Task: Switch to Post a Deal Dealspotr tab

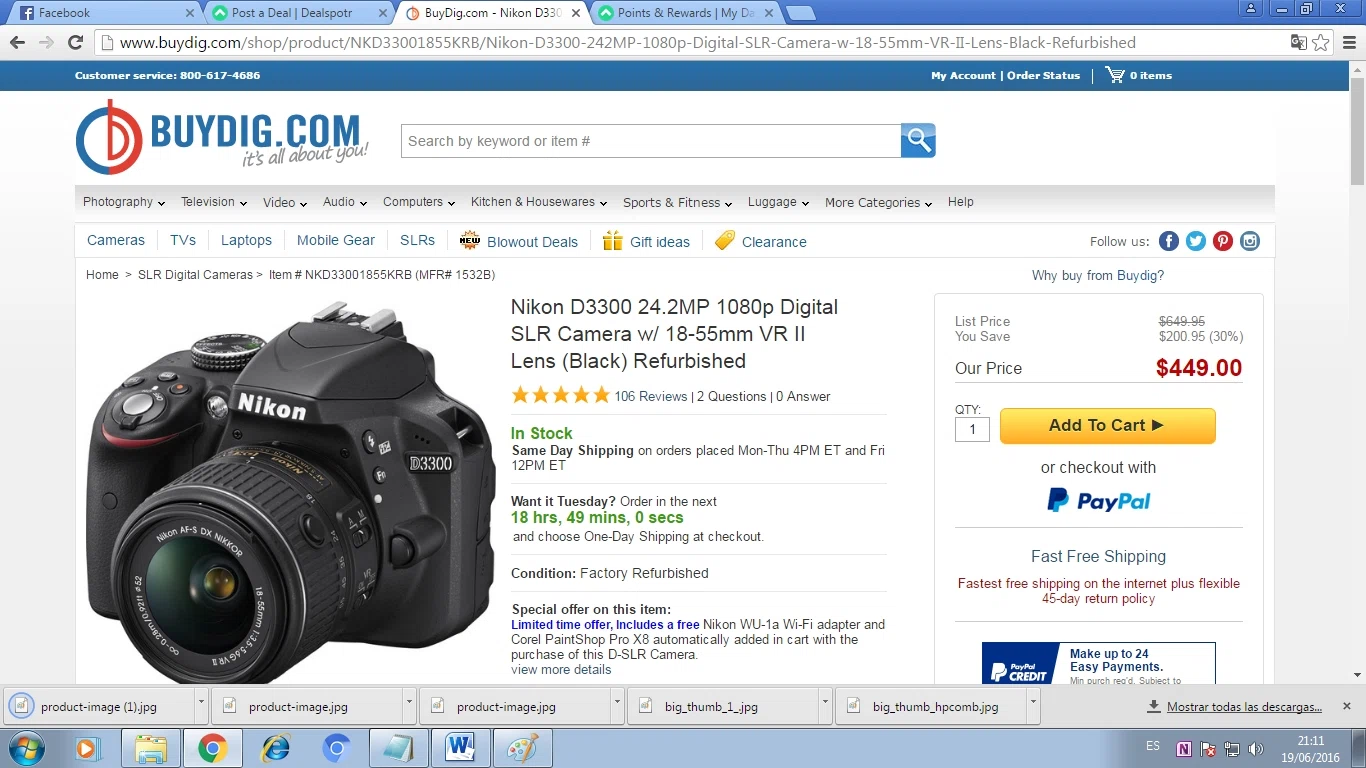Action: (298, 13)
